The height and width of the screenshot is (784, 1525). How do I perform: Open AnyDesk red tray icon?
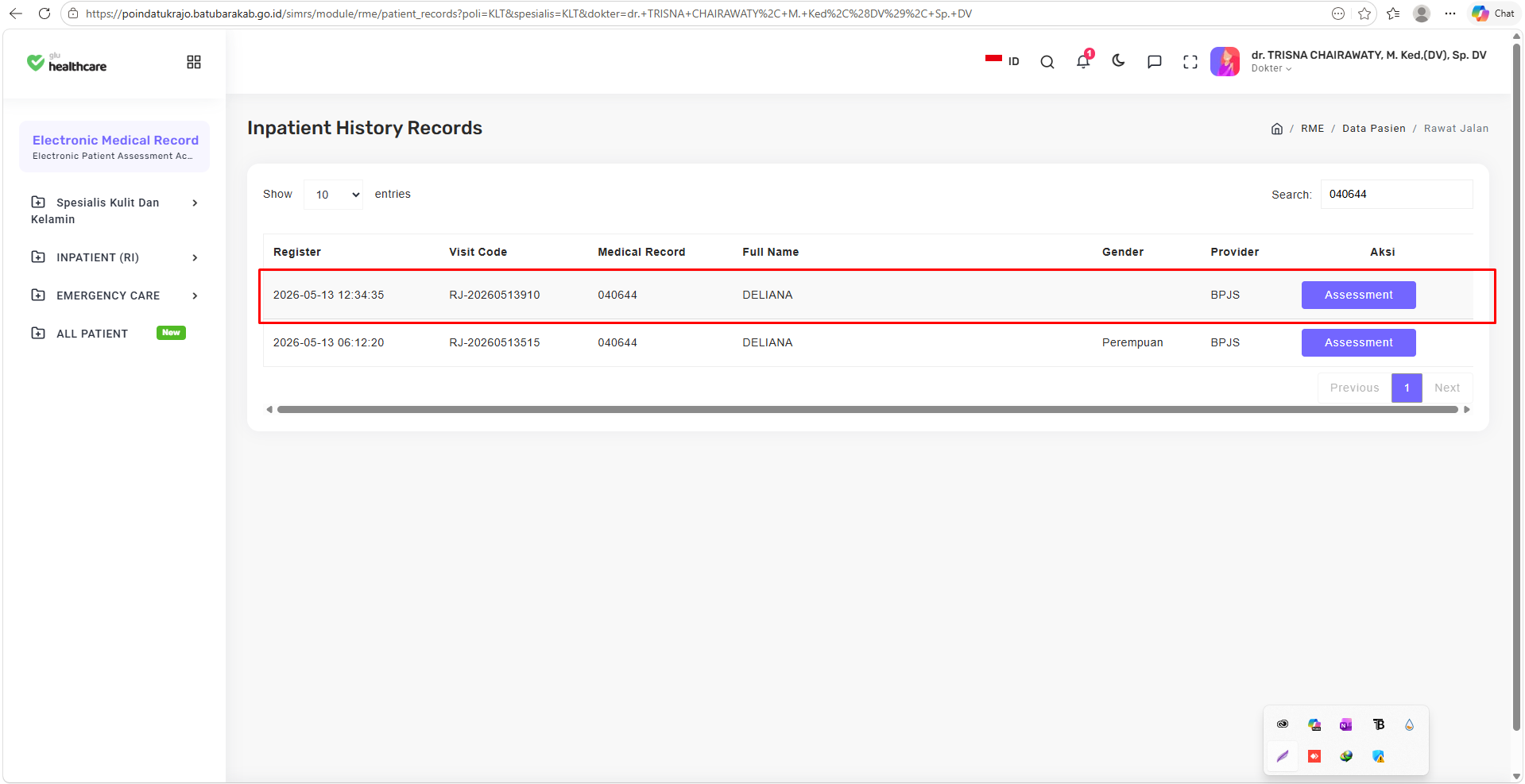(1314, 756)
